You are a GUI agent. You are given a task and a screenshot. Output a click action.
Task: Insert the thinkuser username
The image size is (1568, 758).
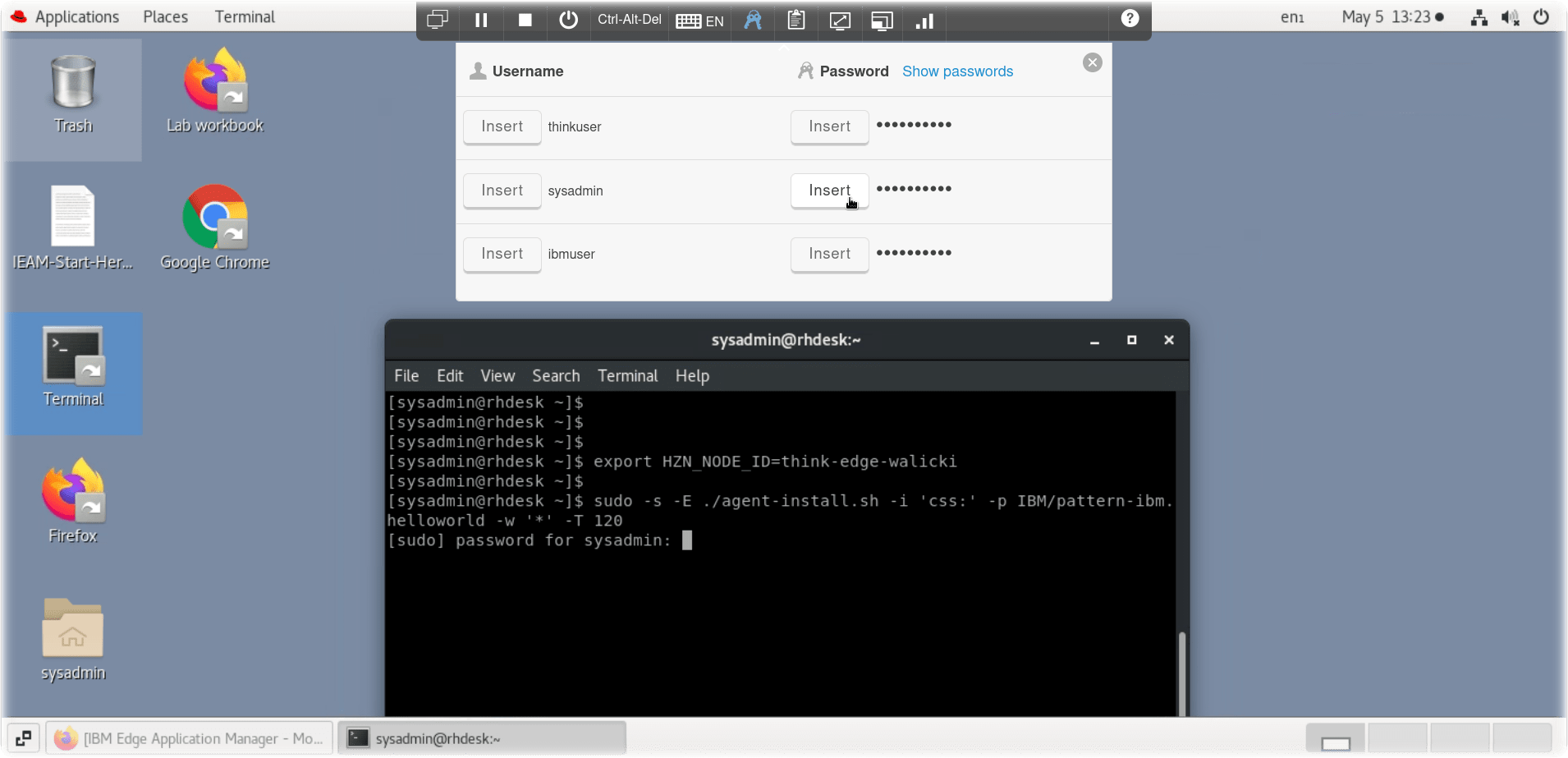click(502, 126)
